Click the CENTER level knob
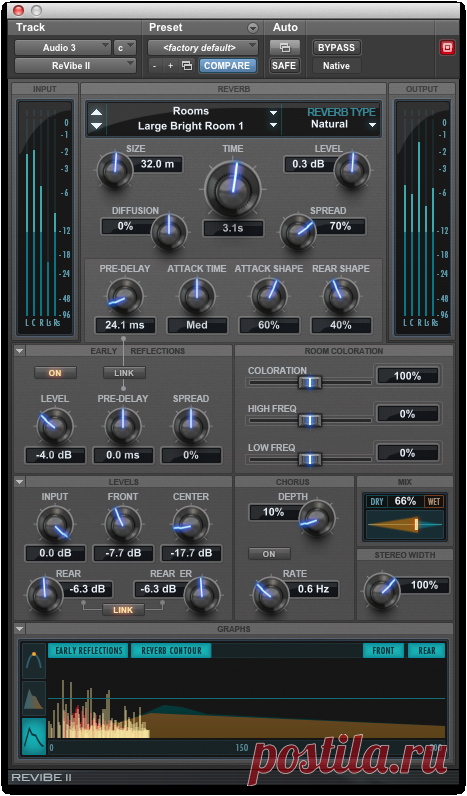This screenshot has height=796, width=467. pyautogui.click(x=191, y=524)
